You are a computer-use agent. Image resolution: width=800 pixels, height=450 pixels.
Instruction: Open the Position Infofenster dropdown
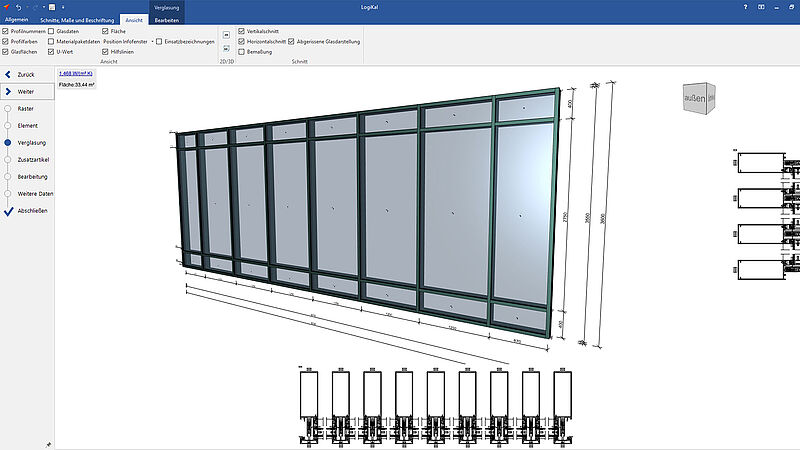click(x=154, y=41)
